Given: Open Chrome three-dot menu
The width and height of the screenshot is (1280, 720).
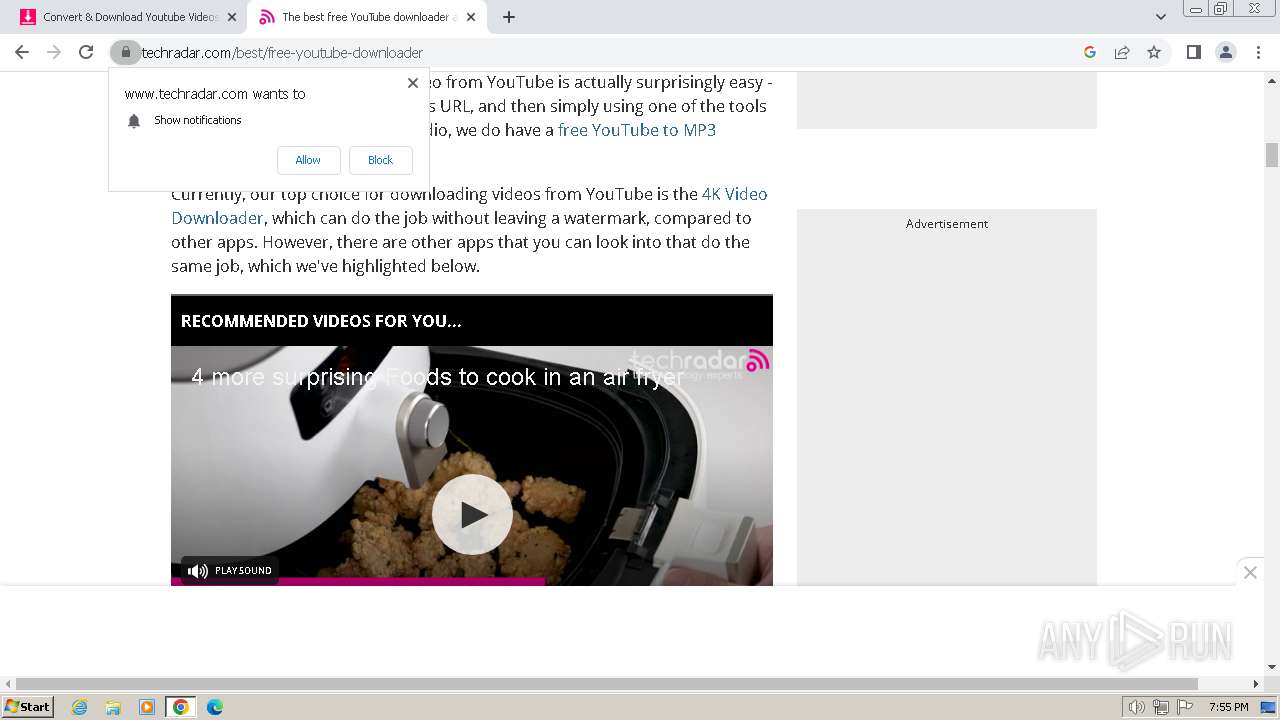Looking at the screenshot, I should pos(1258,52).
